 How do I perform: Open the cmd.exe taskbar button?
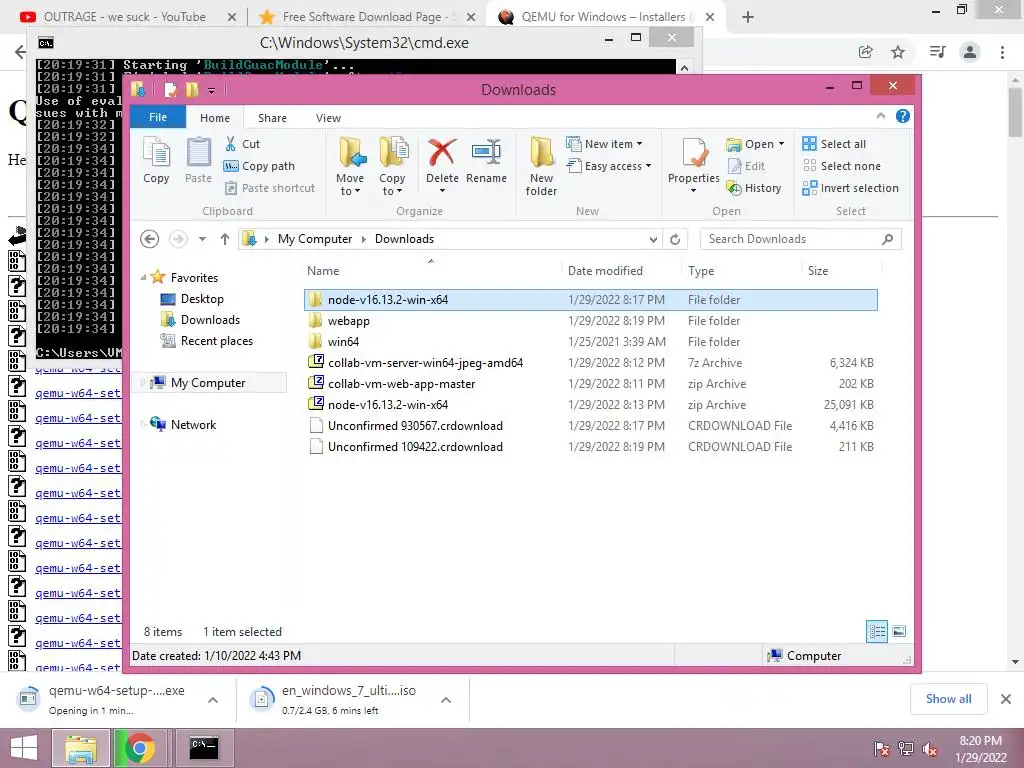click(x=204, y=748)
